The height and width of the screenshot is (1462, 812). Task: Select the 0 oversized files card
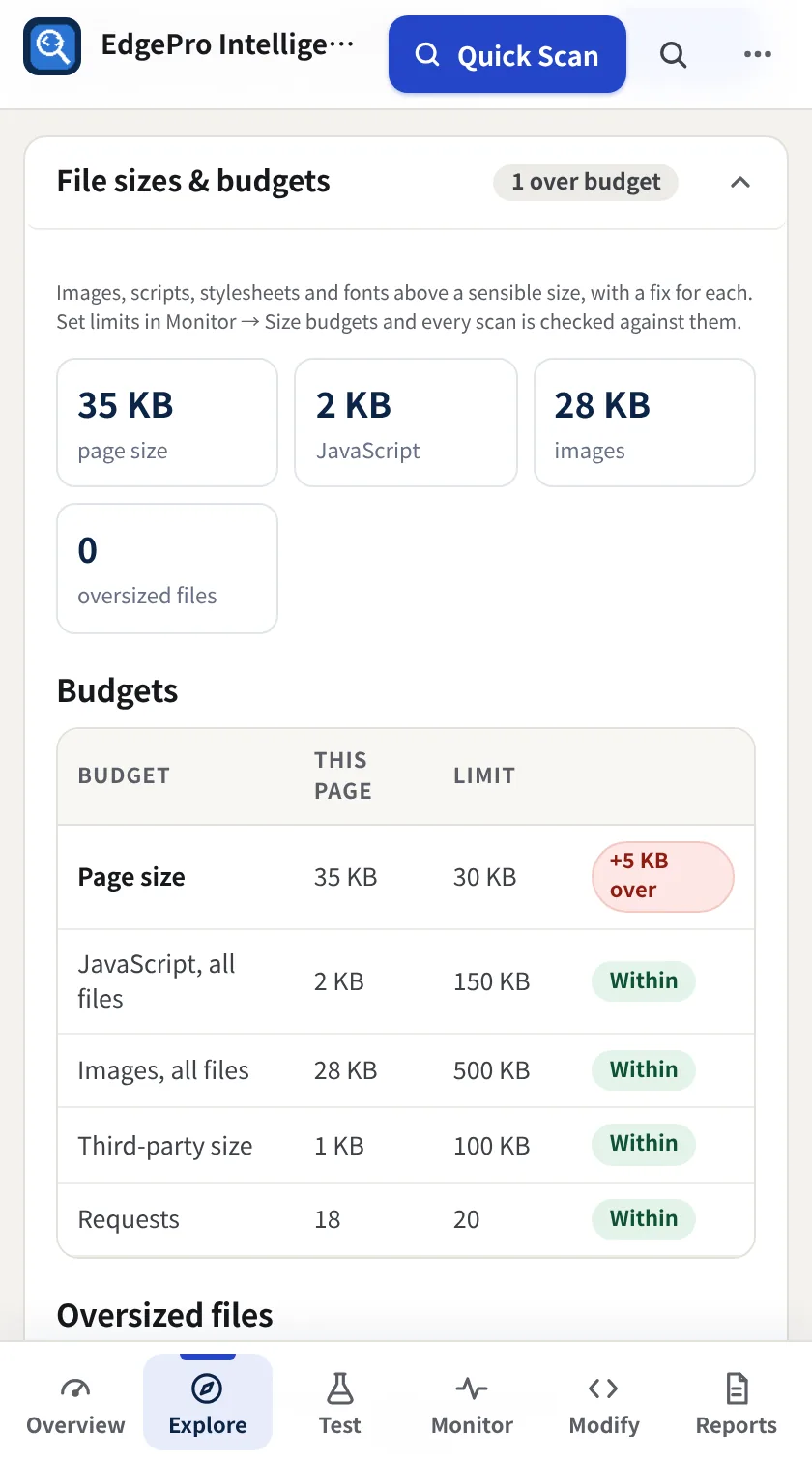point(167,569)
